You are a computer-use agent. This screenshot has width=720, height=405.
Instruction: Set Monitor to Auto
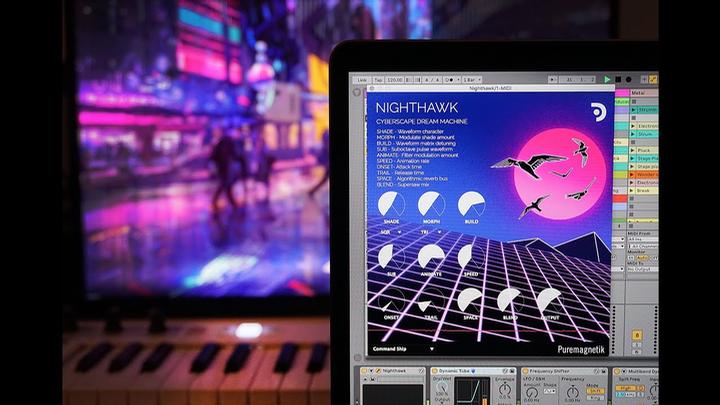(x=642, y=258)
